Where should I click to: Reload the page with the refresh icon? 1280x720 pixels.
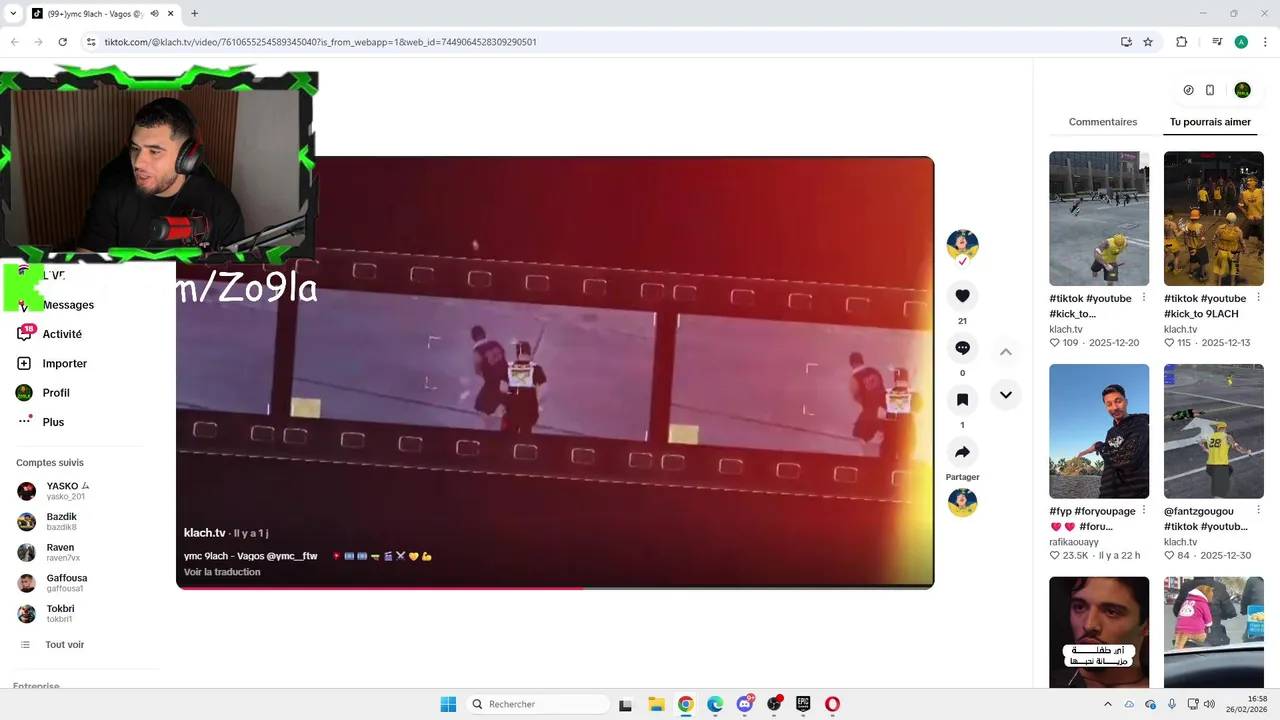point(63,42)
